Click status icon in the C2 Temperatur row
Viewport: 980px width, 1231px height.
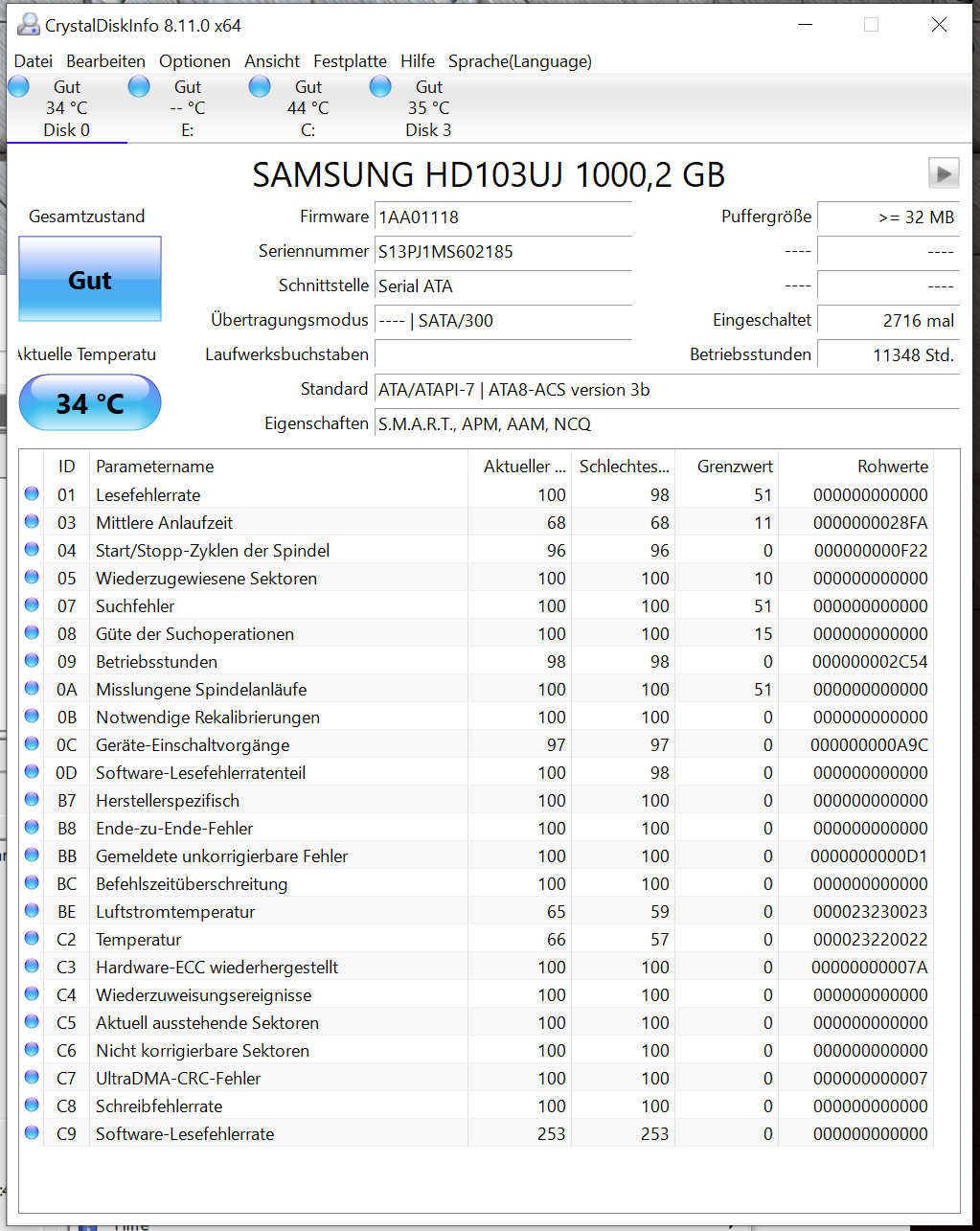(x=32, y=939)
